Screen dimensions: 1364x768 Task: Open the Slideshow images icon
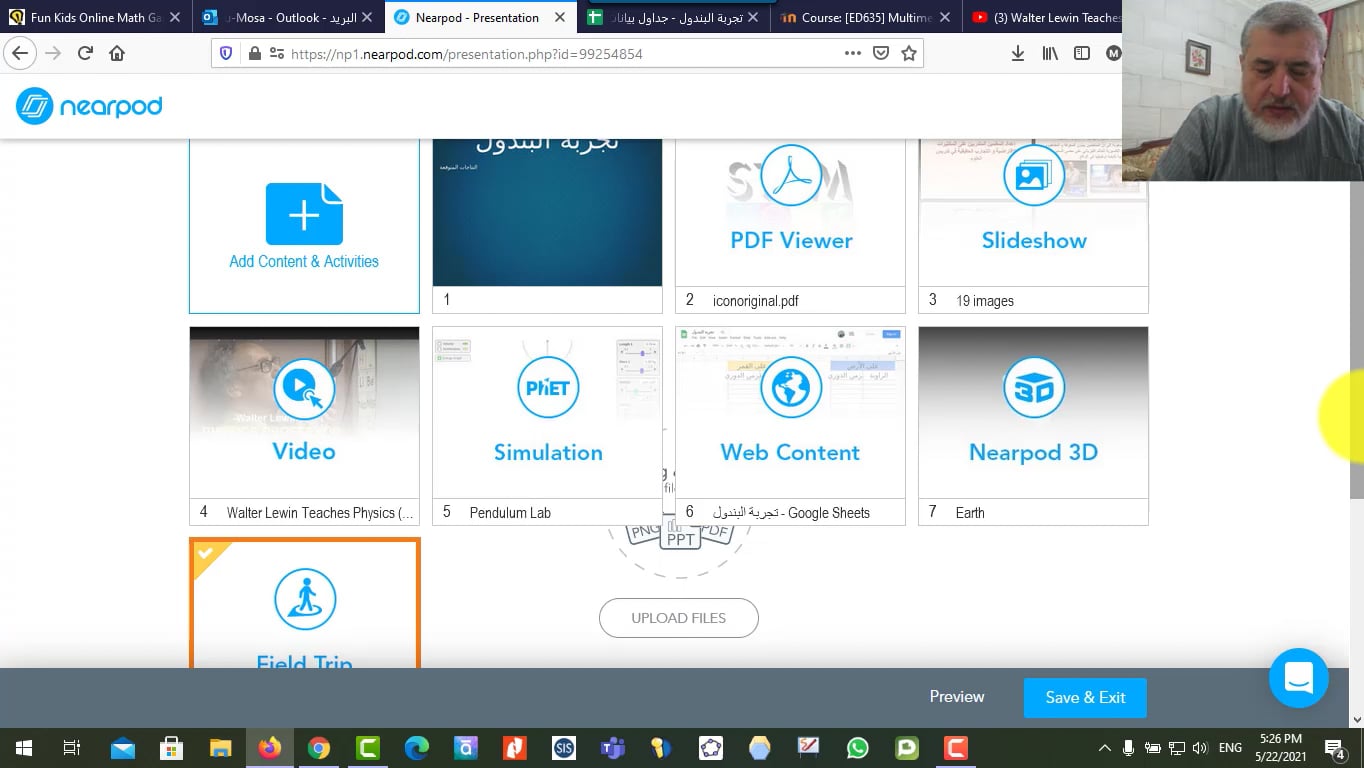(1033, 175)
